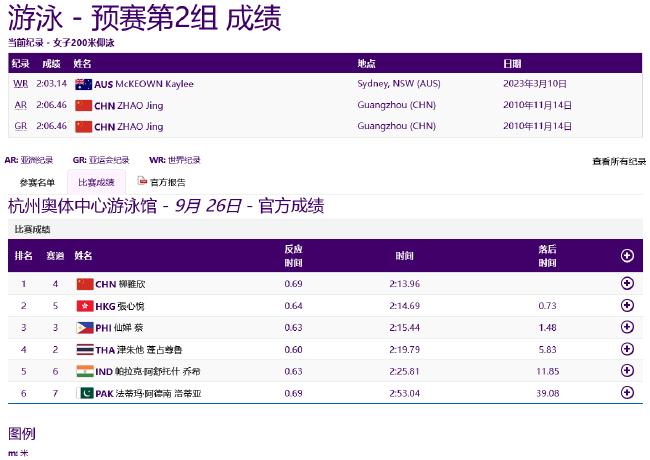This screenshot has width=650, height=460.
Task: Click the Hong Kong flag icon
Action: [85, 306]
